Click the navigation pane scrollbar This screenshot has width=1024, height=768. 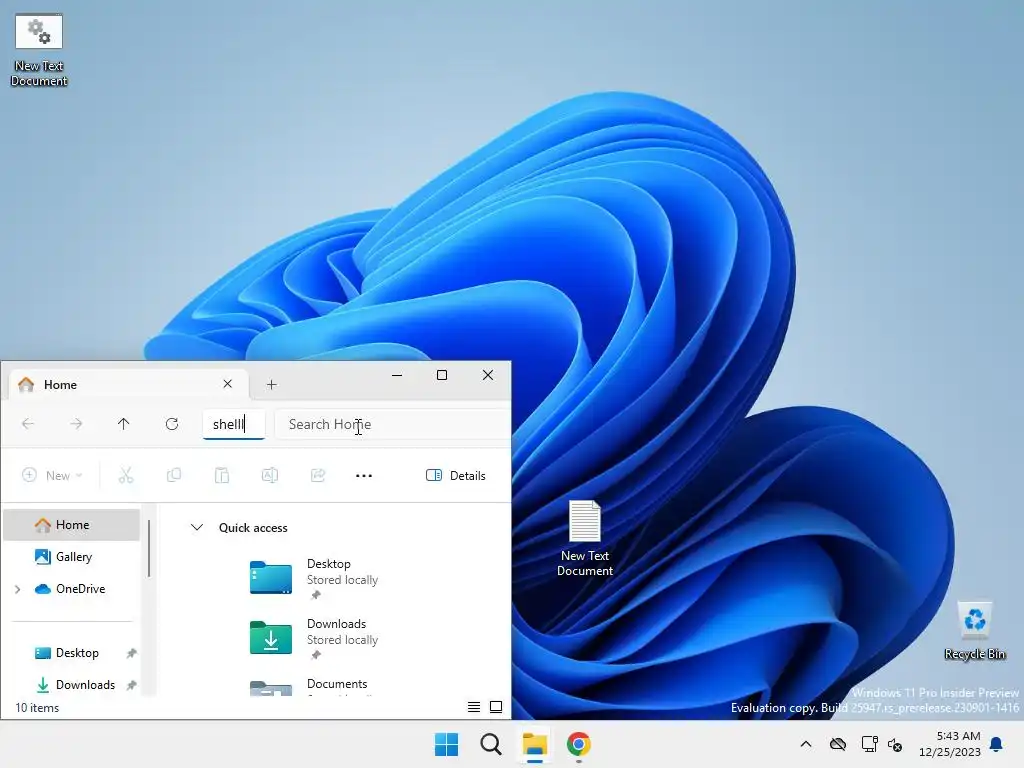click(x=149, y=549)
